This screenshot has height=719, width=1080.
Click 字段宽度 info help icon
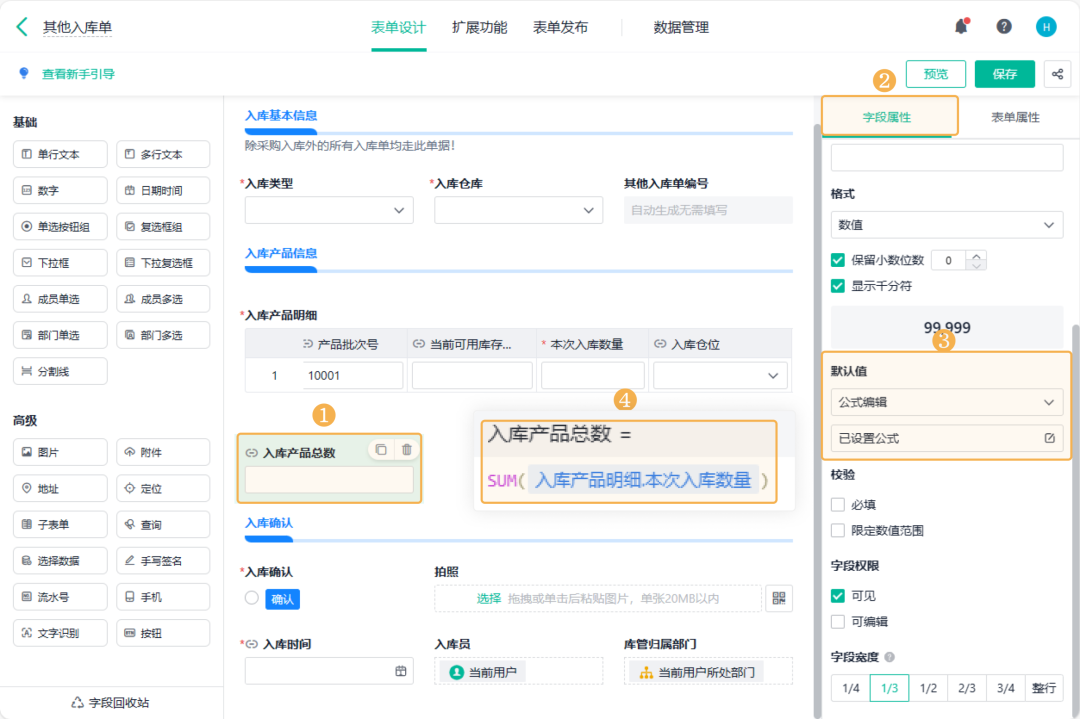click(890, 657)
